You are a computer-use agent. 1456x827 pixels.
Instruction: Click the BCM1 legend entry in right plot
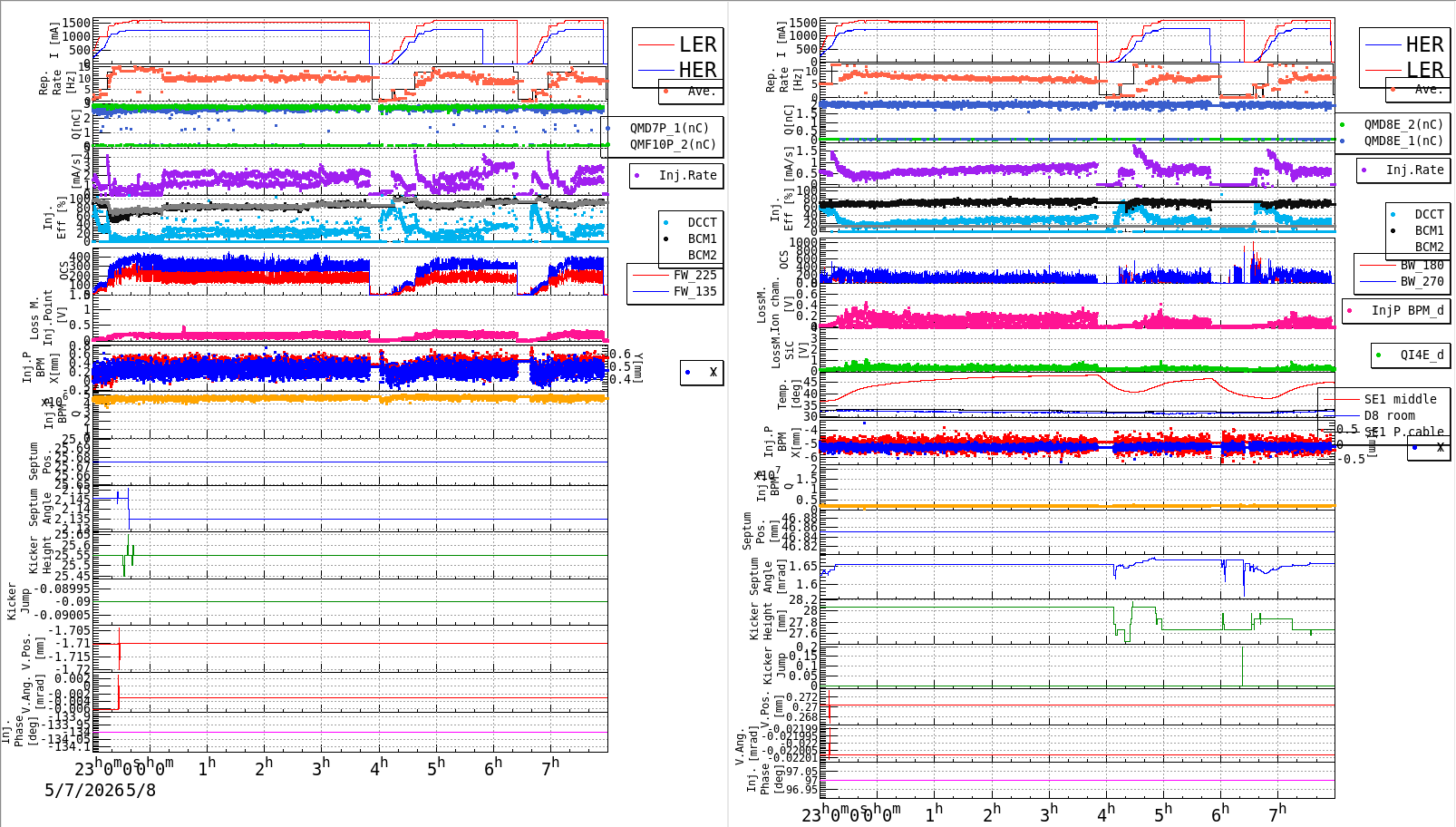(x=1429, y=231)
